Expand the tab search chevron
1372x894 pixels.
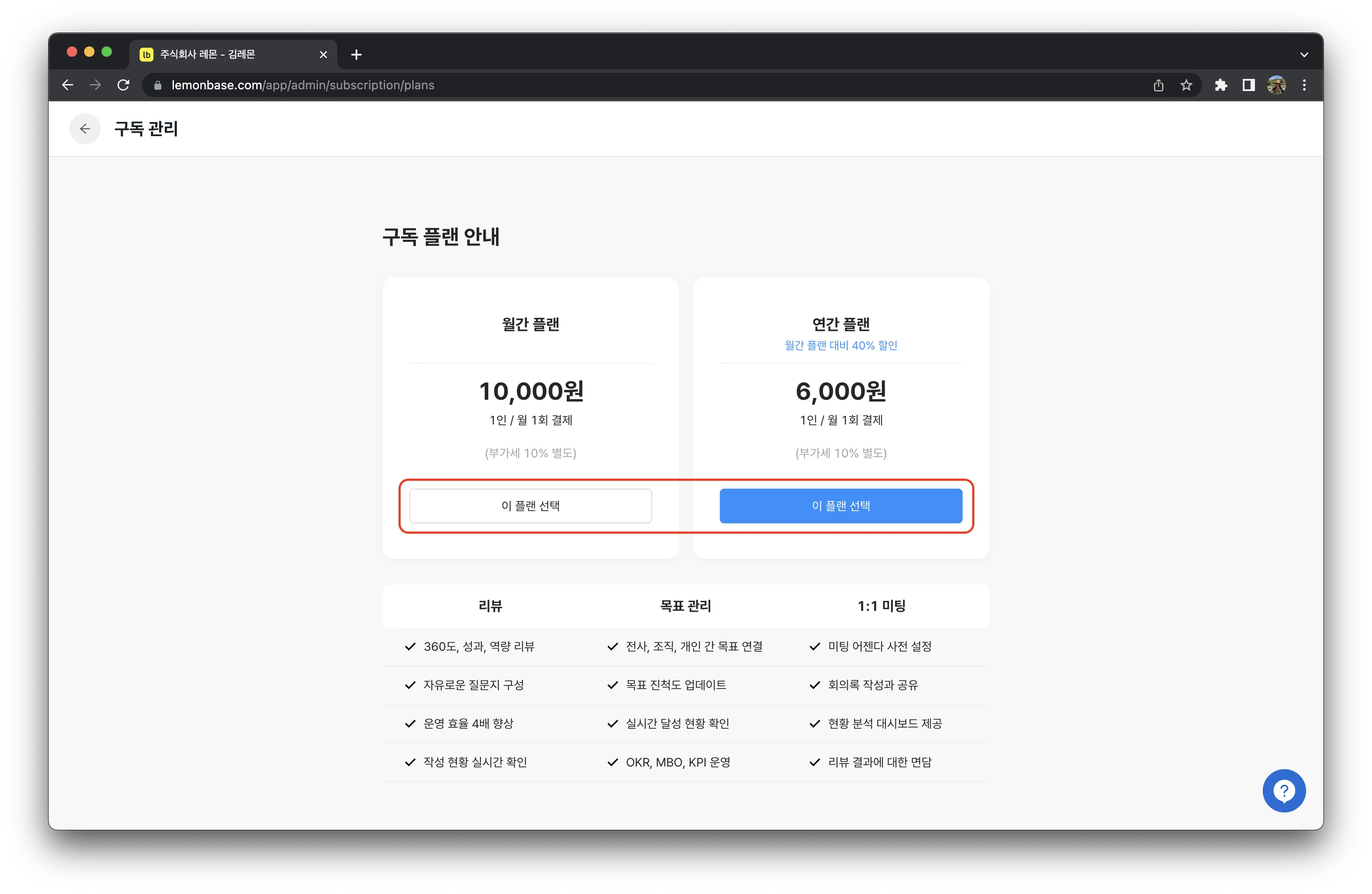click(x=1304, y=55)
